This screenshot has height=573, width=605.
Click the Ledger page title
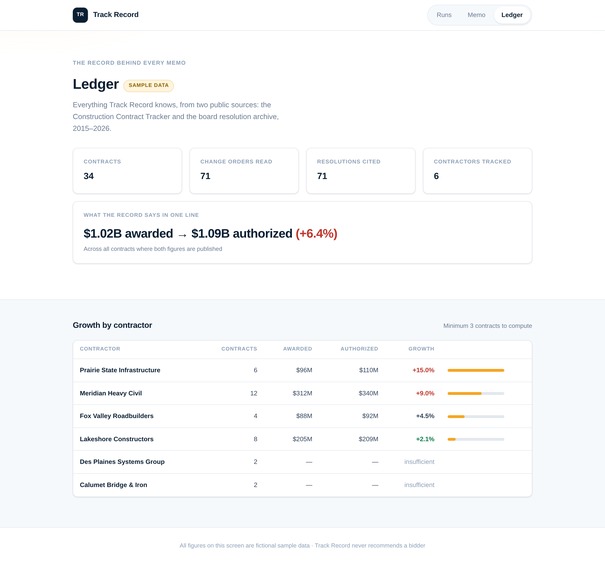(96, 84)
